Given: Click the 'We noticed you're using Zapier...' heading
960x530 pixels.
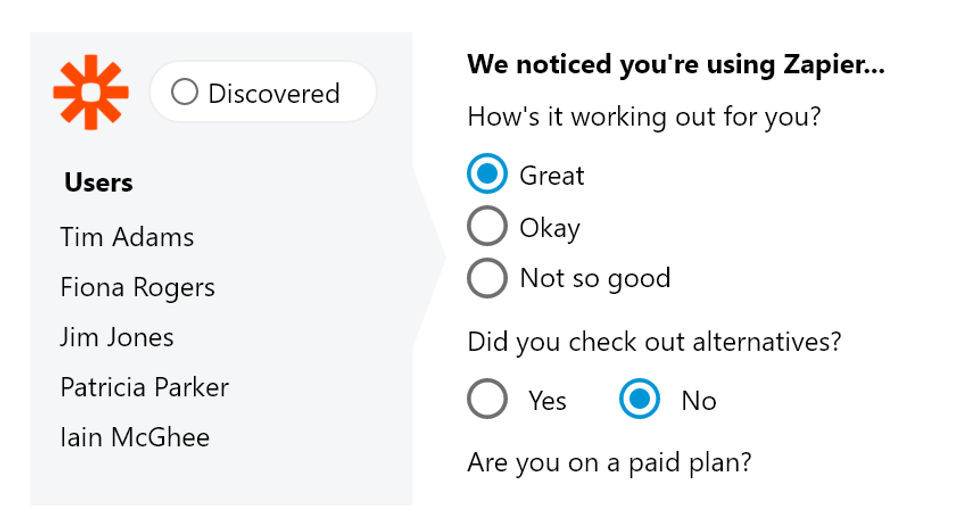Looking at the screenshot, I should pyautogui.click(x=676, y=66).
